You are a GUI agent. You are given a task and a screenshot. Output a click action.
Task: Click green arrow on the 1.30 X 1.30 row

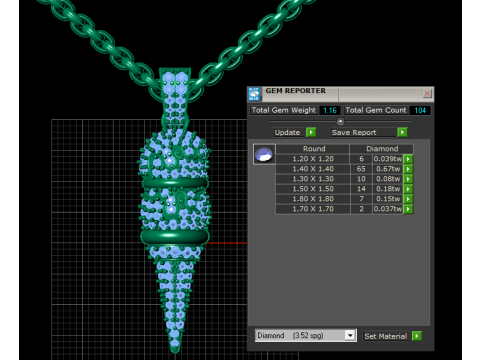[408, 179]
